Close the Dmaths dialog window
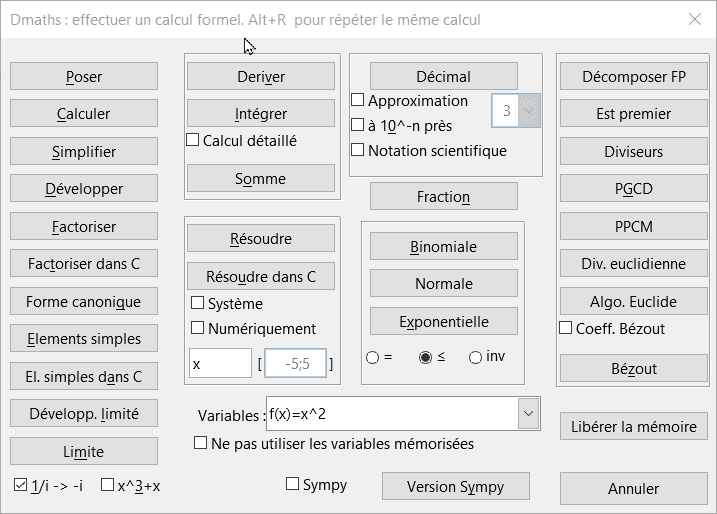Image resolution: width=717 pixels, height=514 pixels. click(695, 19)
